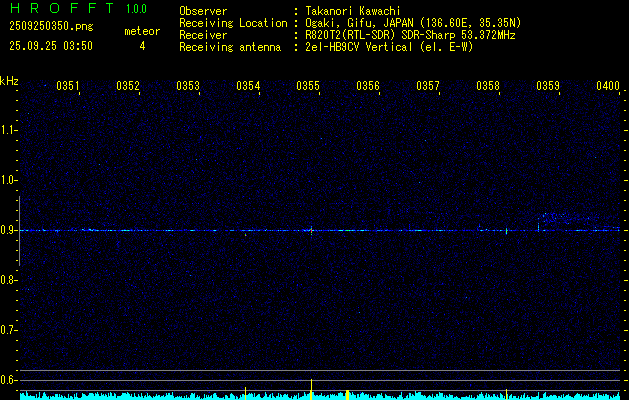Click the date stamp 25.09.25 03:50
The image size is (629, 400).
click(51, 46)
